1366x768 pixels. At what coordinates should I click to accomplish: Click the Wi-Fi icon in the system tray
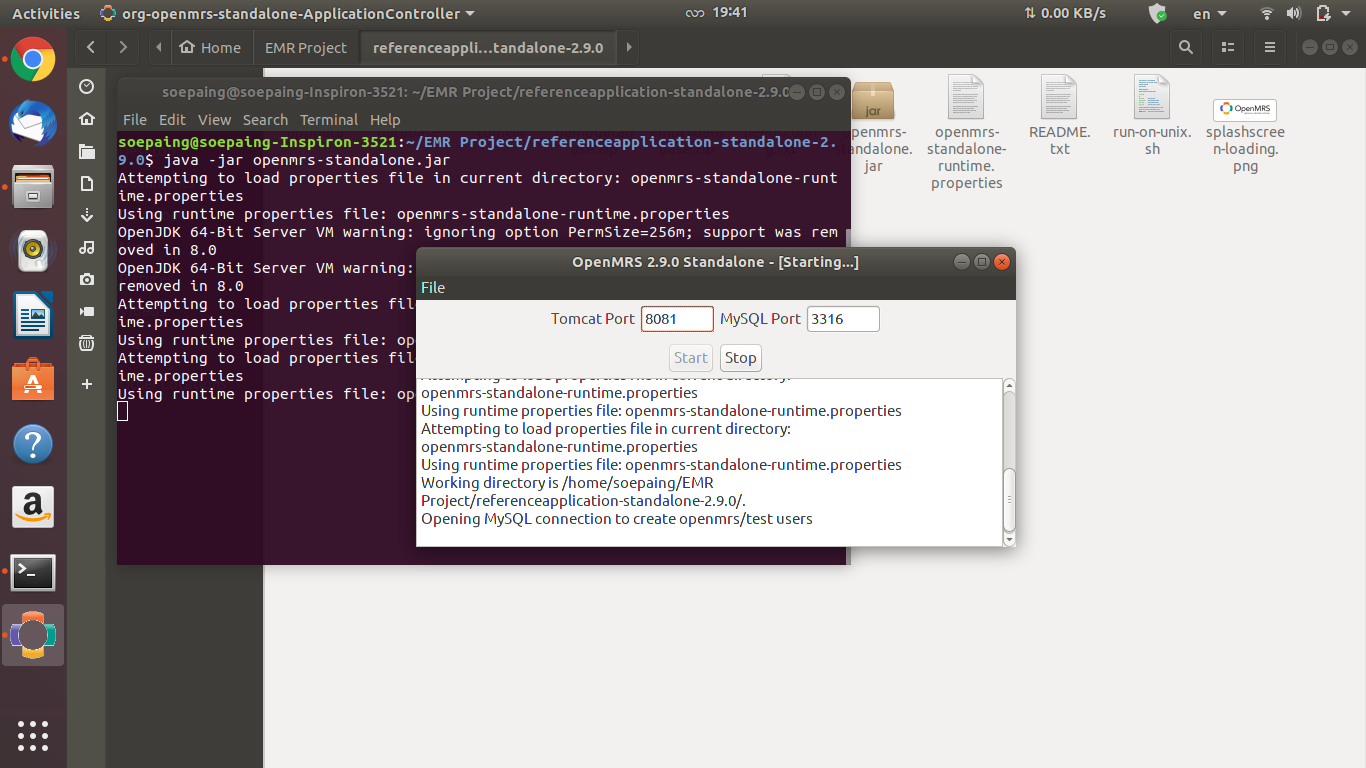[x=1267, y=13]
